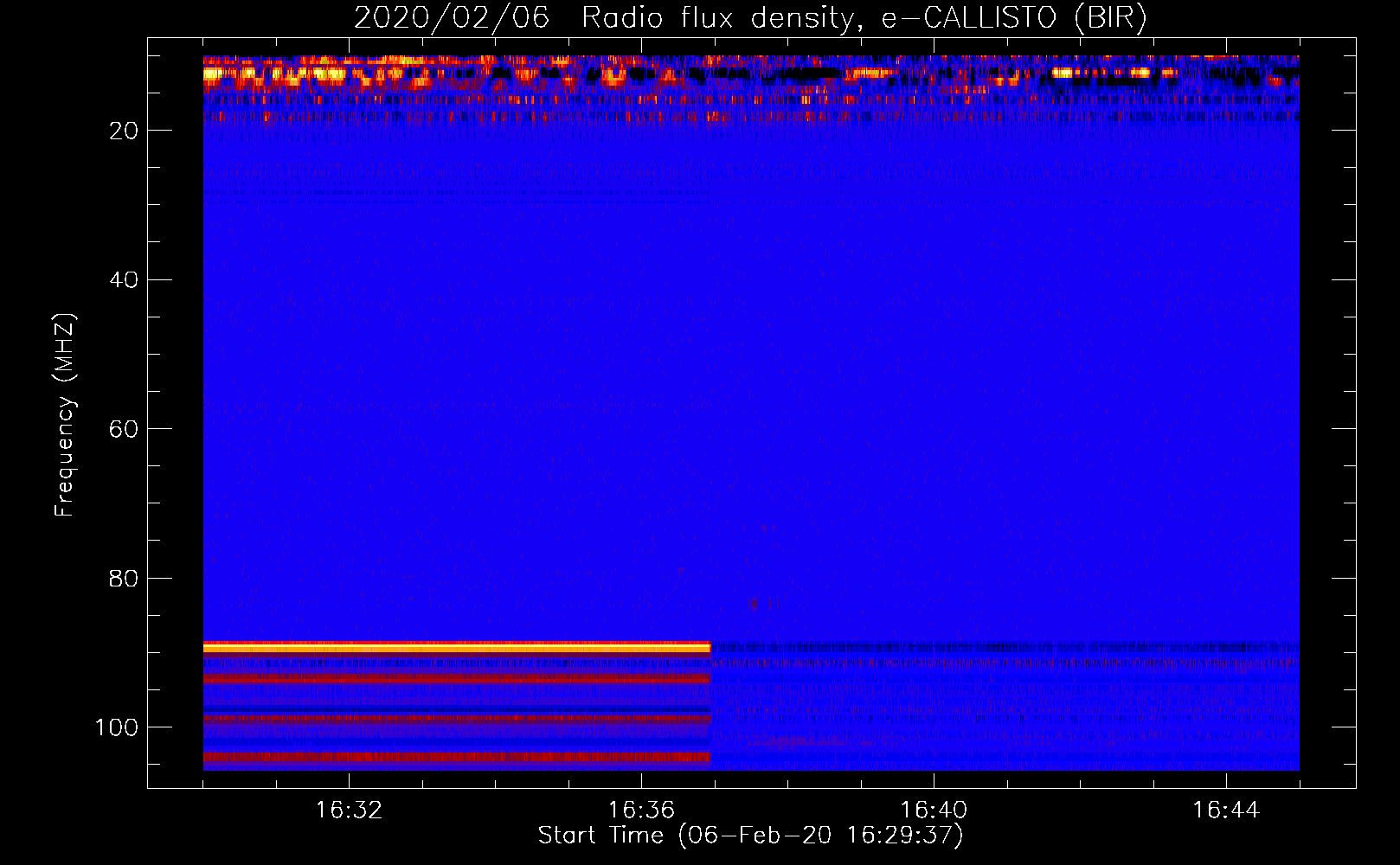This screenshot has height=865, width=1400.
Task: Click the bright yellow band near 89 MHz
Action: point(457,647)
